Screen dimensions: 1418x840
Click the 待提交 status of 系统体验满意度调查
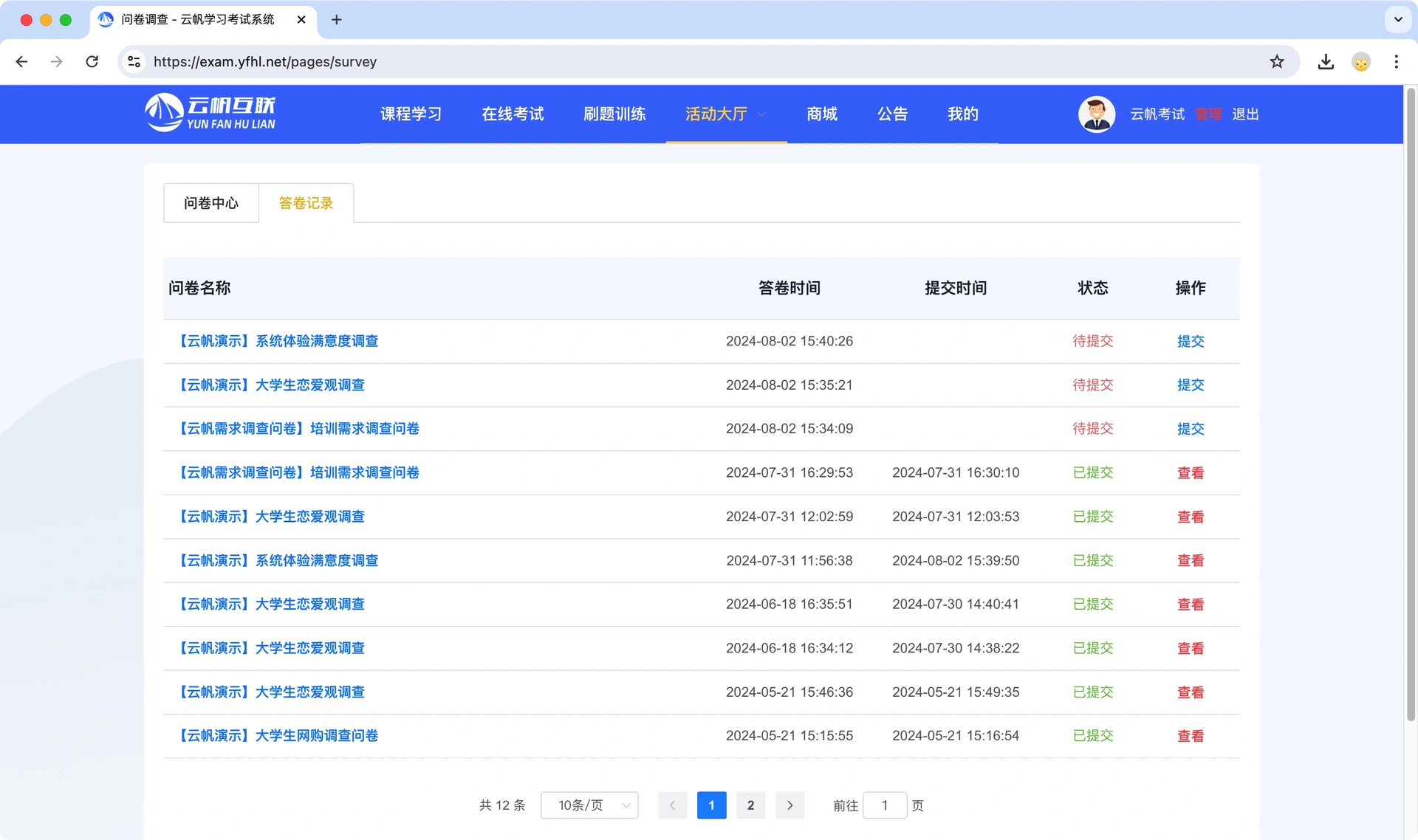pos(1093,341)
